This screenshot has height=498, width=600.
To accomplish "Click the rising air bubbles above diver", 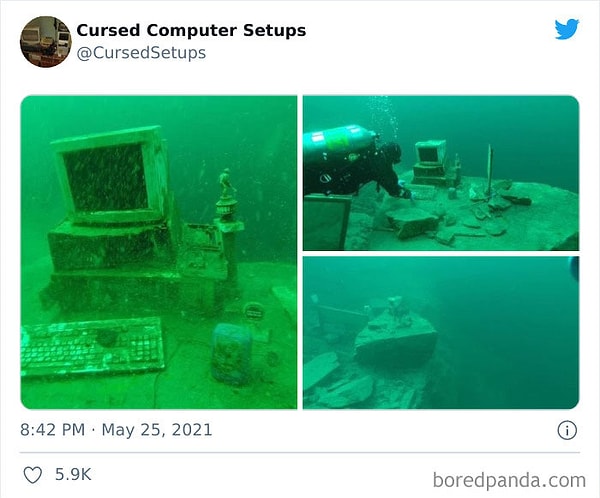I will [x=383, y=113].
